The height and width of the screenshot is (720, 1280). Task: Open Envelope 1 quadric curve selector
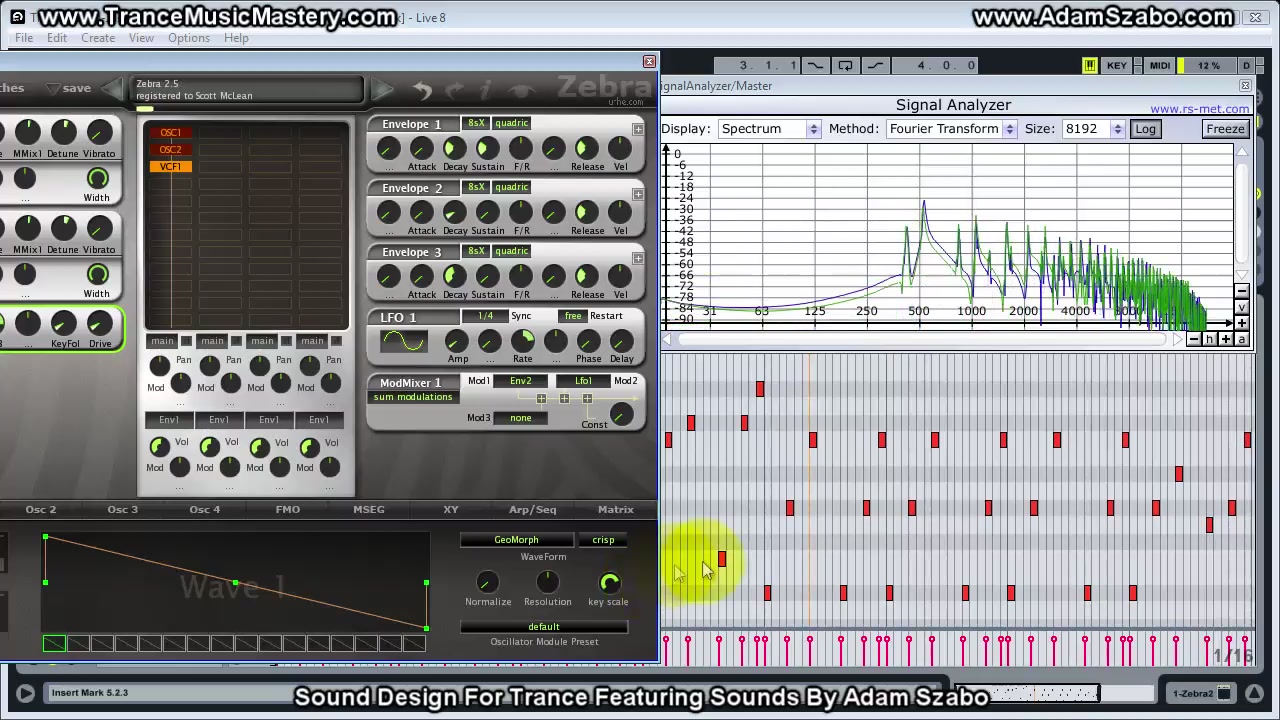(x=511, y=123)
